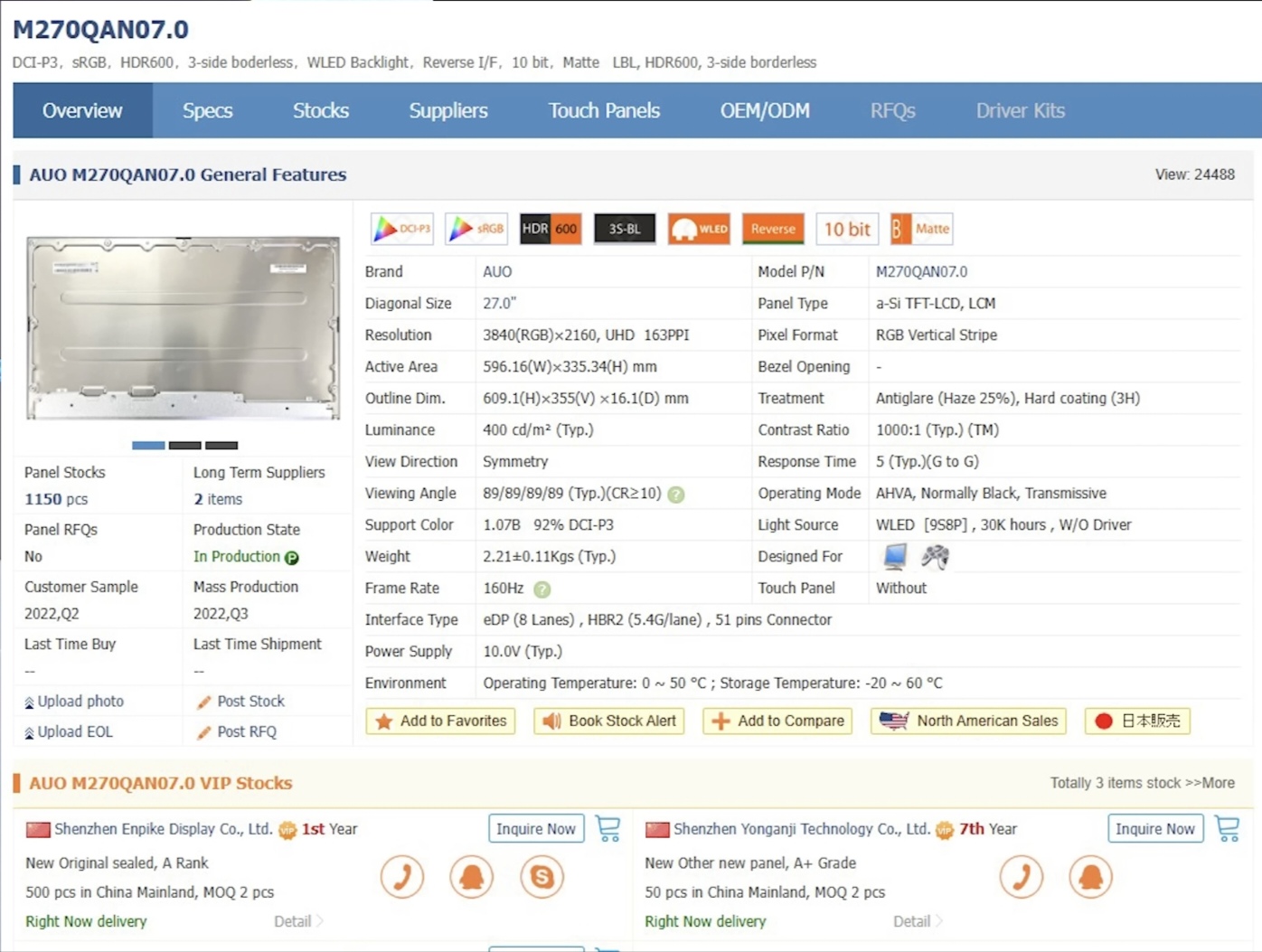1262x952 pixels.
Task: Add this panel to Favorites
Action: [440, 721]
